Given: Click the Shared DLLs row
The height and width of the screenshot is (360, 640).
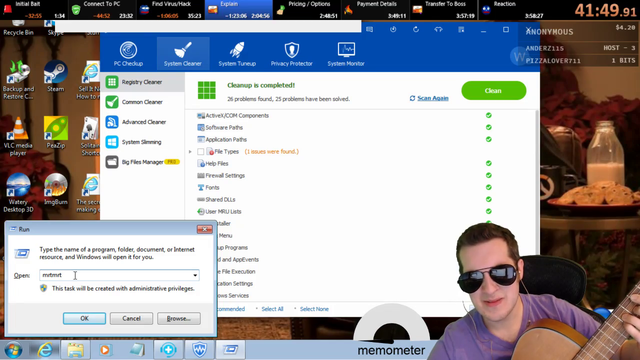Looking at the screenshot, I should point(361,200).
